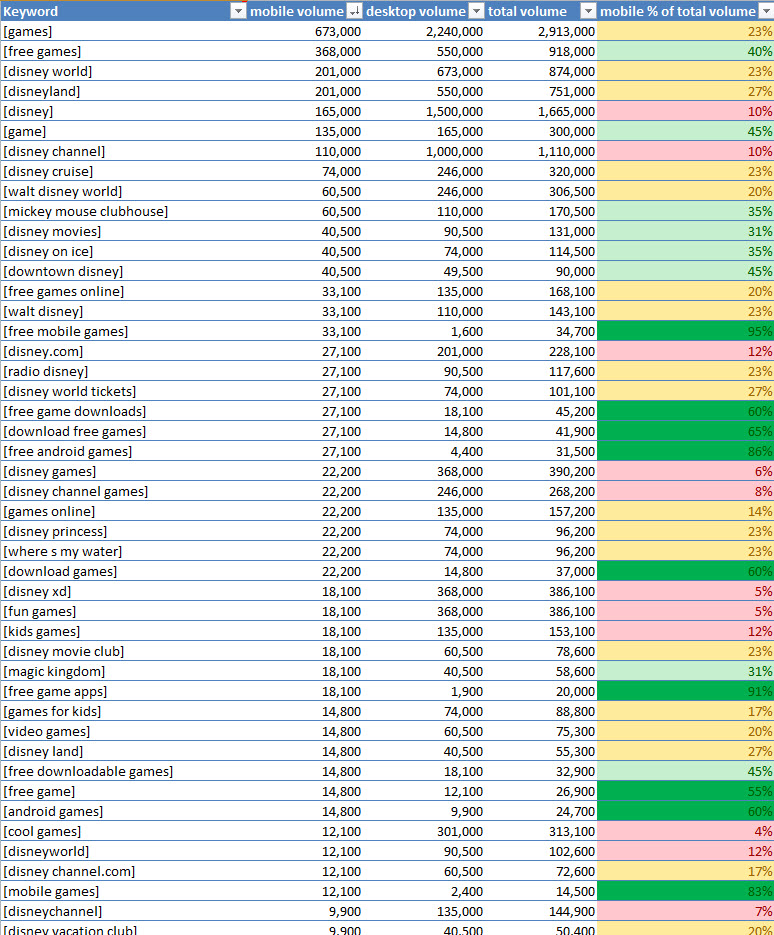
Task: Click the 86% cell for free android games
Action: pyautogui.click(x=686, y=451)
